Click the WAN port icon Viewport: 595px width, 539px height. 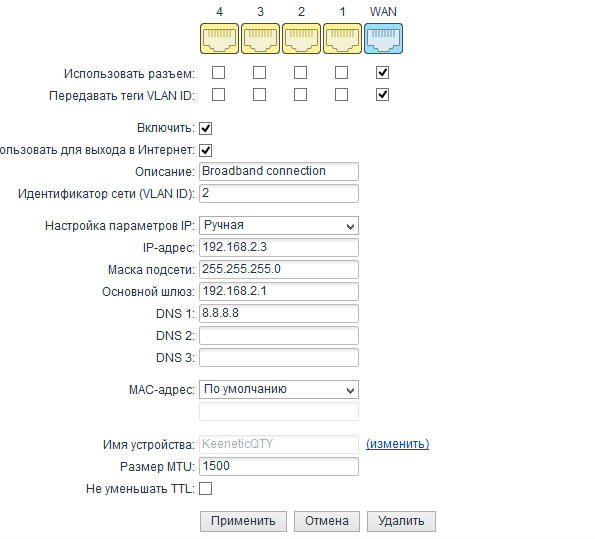point(383,39)
